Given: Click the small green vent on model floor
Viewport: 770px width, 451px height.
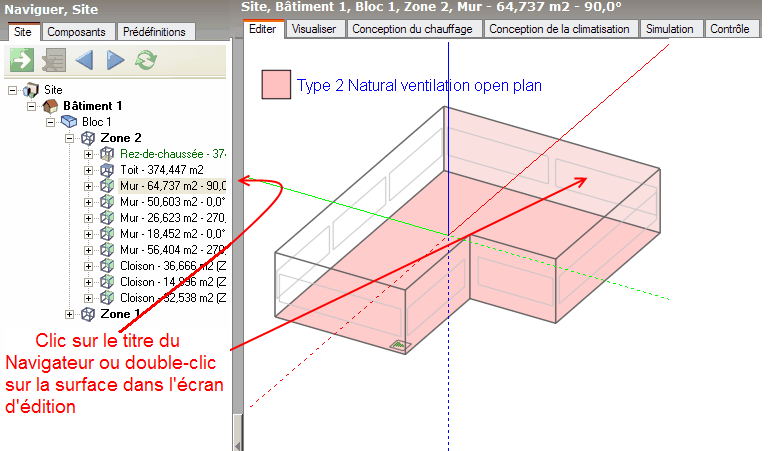Looking at the screenshot, I should point(398,345).
